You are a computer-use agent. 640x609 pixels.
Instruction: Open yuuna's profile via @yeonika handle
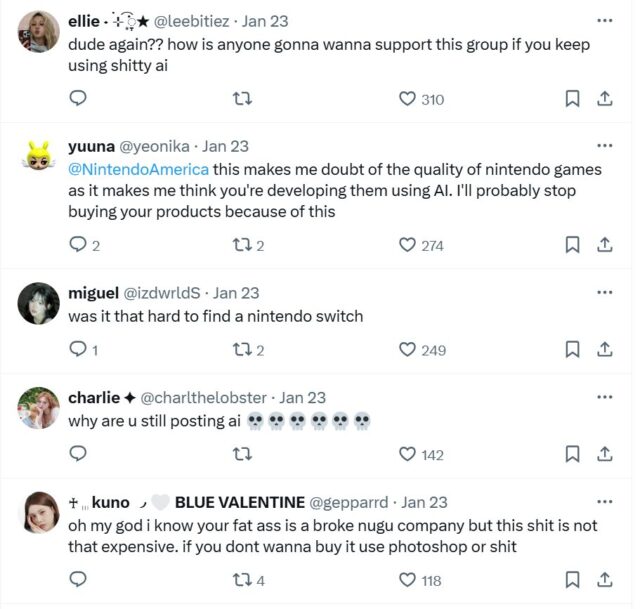pos(158,146)
